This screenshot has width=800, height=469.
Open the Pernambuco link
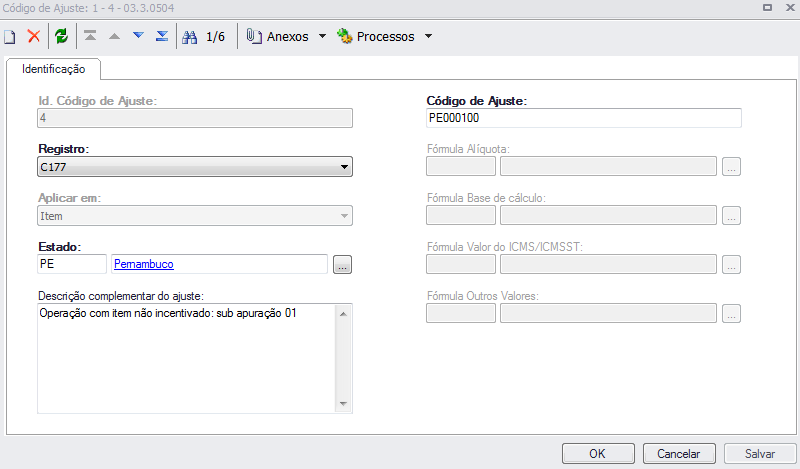(145, 264)
